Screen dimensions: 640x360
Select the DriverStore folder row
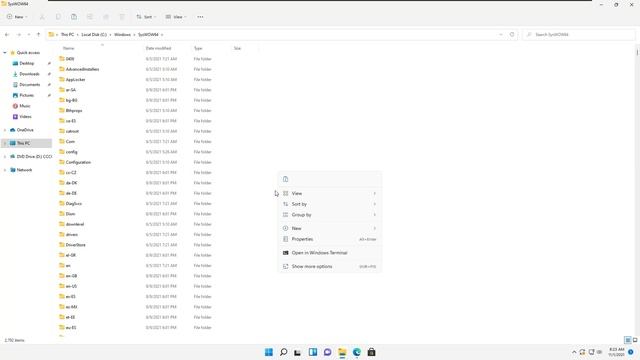[x=135, y=245]
